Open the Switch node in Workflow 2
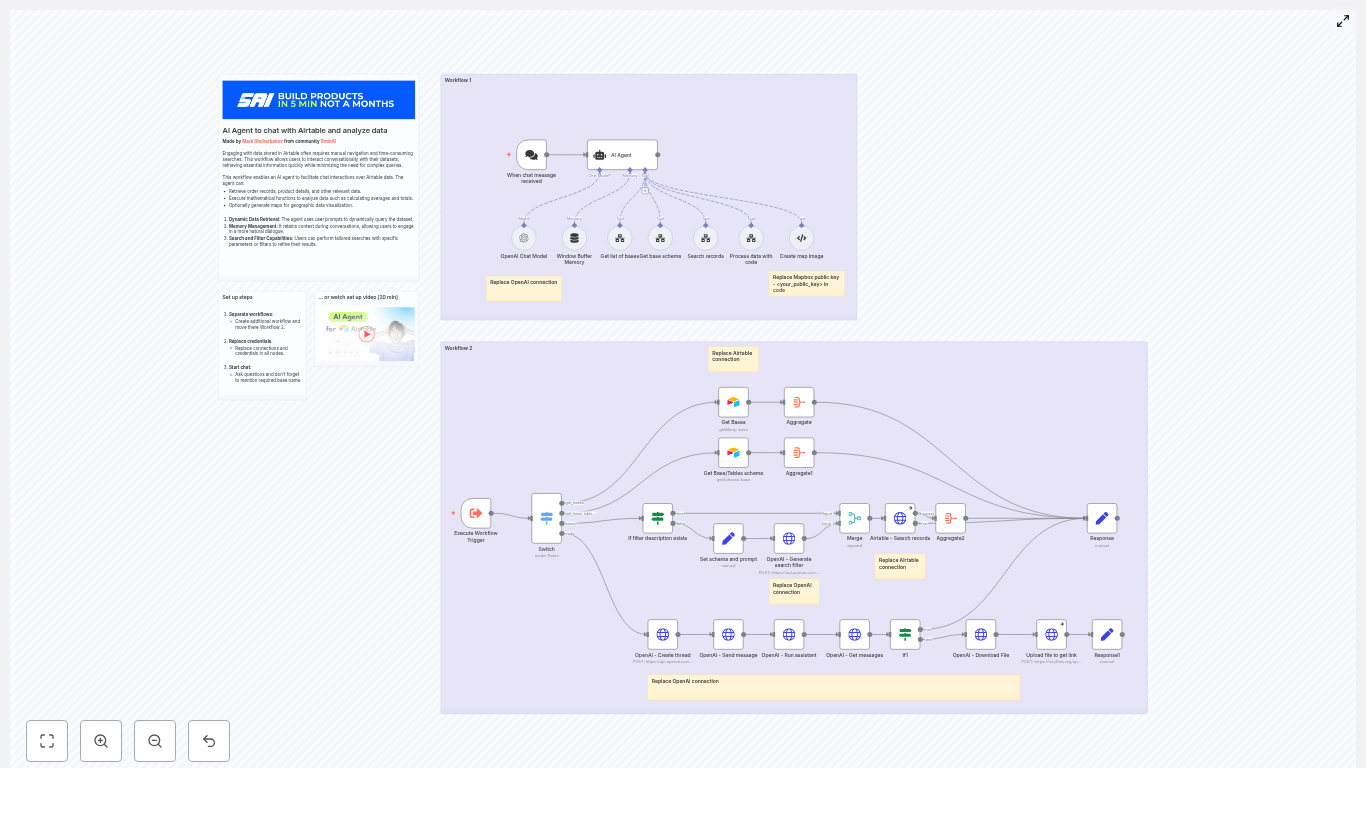The width and height of the screenshot is (1366, 814). click(546, 518)
